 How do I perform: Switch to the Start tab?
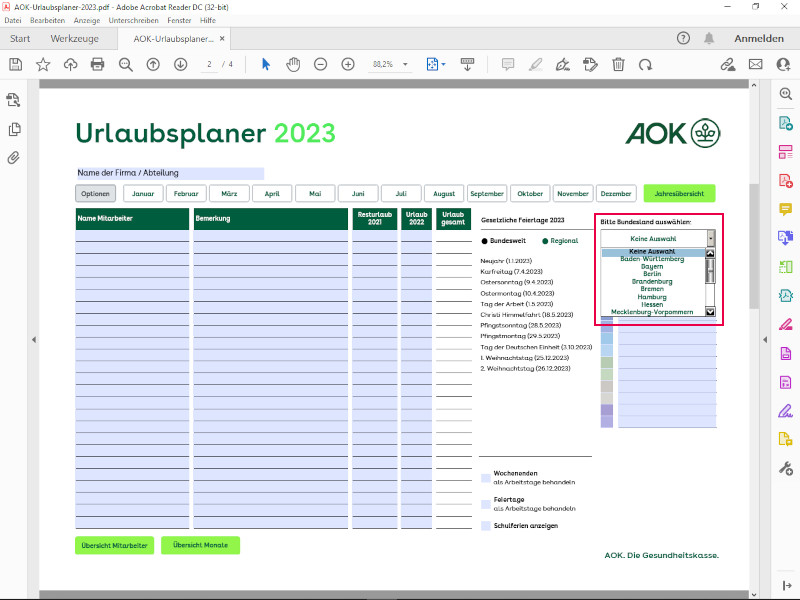point(20,39)
